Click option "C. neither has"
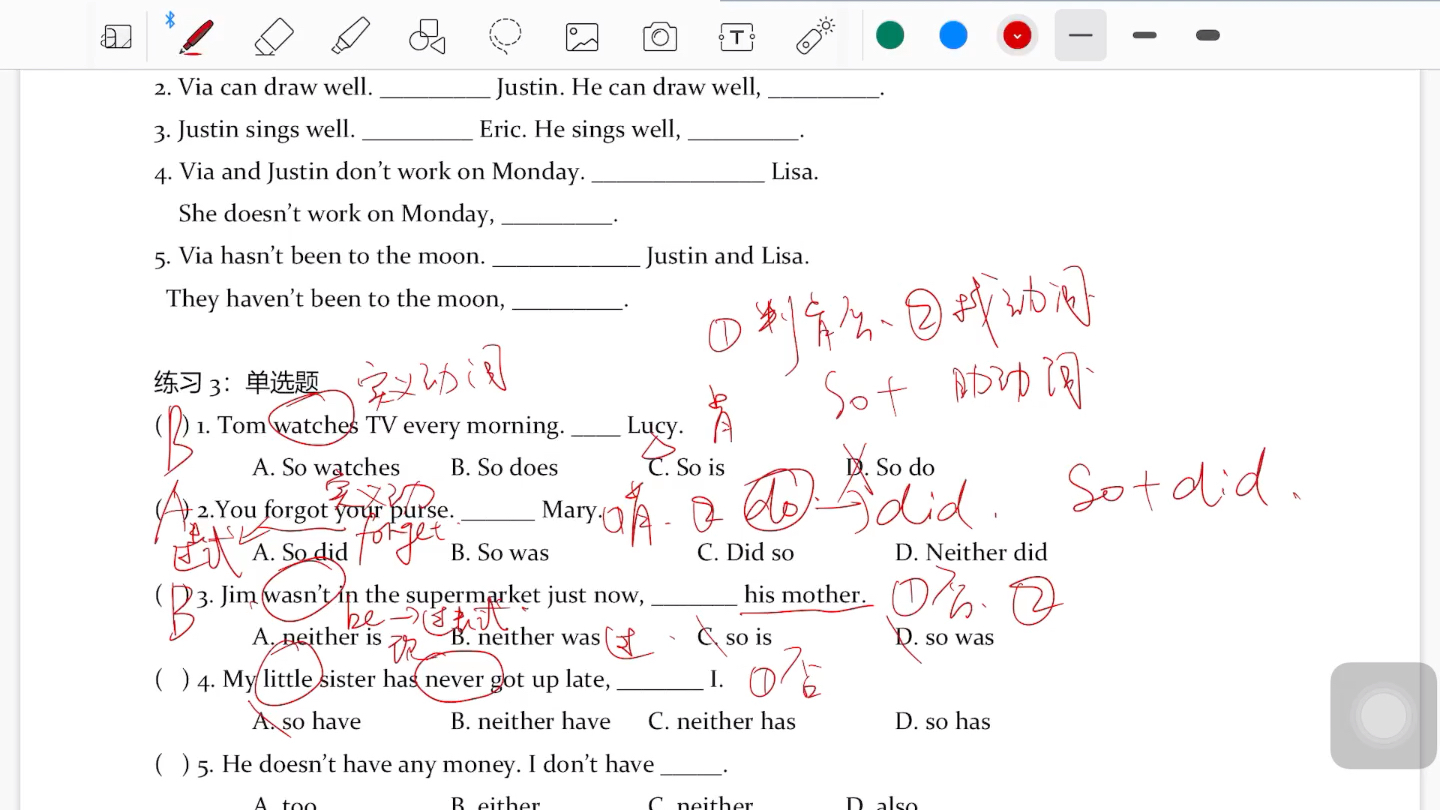This screenshot has height=810, width=1440. (722, 721)
